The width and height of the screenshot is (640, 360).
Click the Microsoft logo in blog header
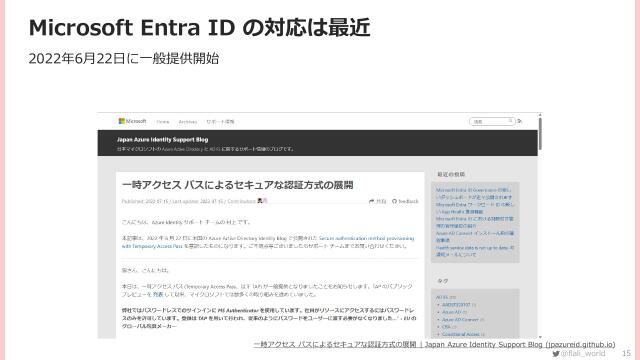click(x=132, y=121)
